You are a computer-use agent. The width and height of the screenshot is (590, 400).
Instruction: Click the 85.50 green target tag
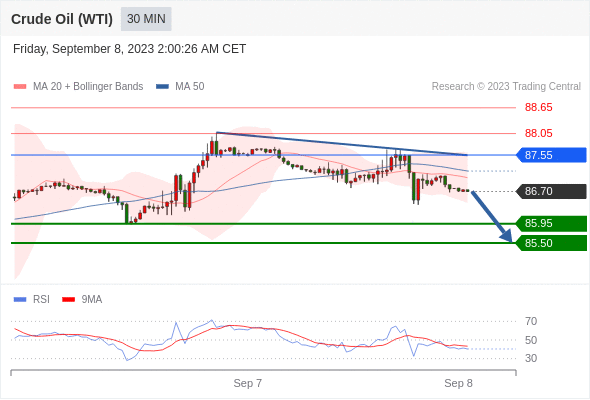point(551,243)
